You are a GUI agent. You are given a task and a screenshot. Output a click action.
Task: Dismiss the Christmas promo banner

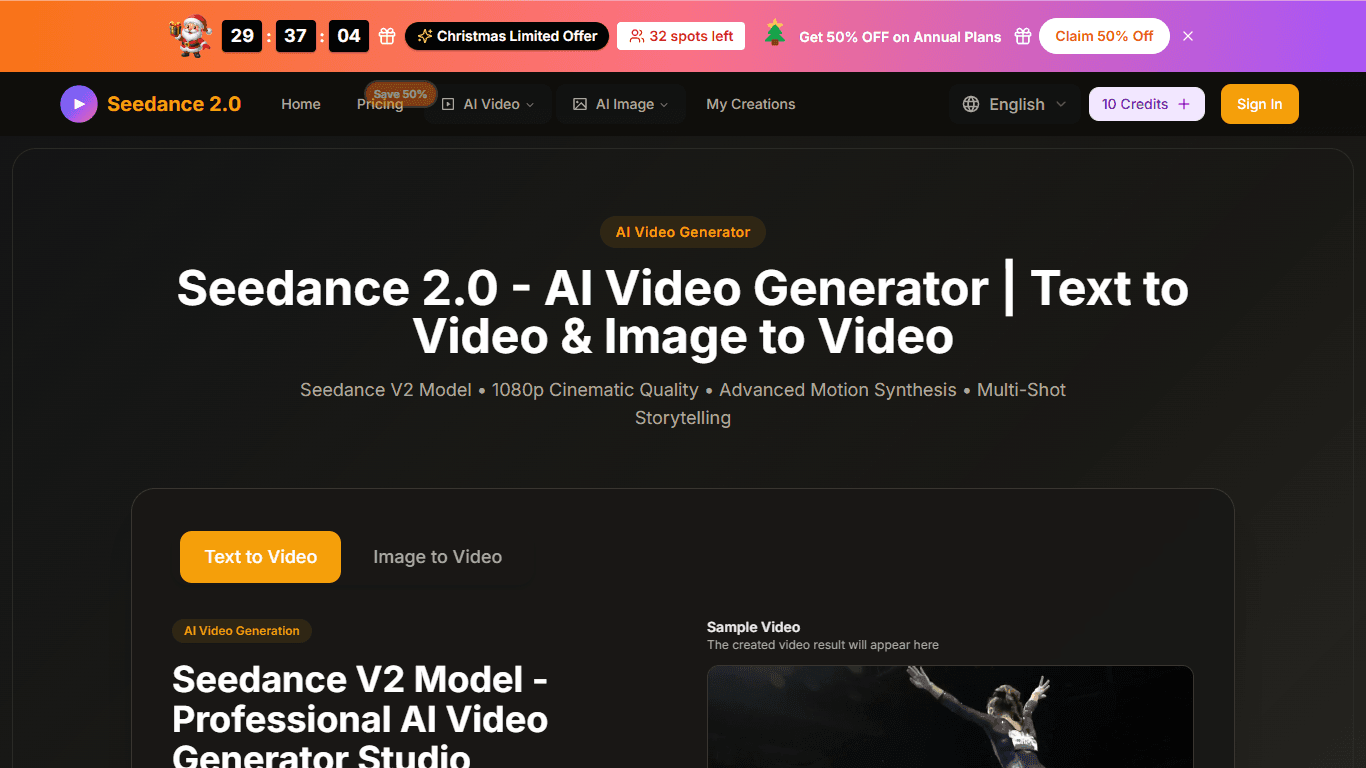coord(1188,36)
